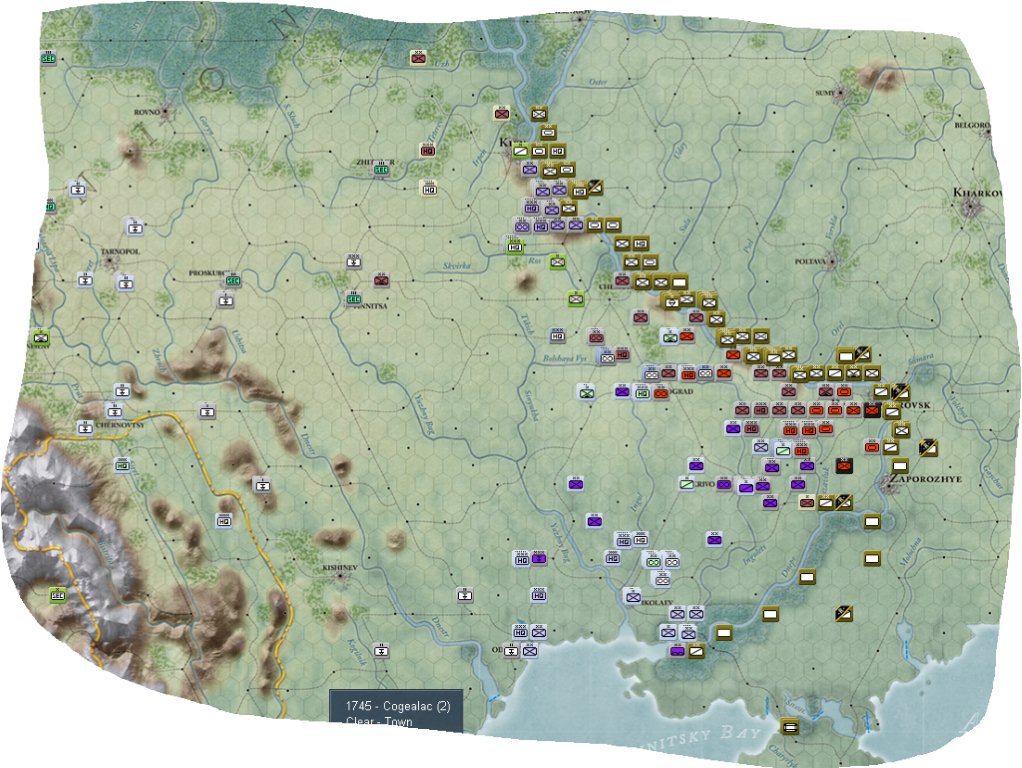
Task: Select the tan counter in Crimea near Karkinitsky Bay
Action: tap(789, 726)
